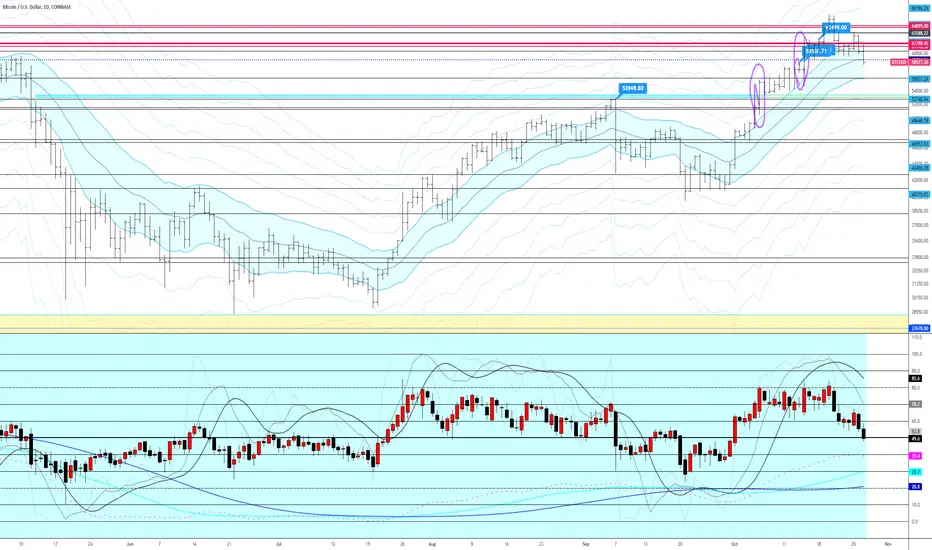932x550 pixels.
Task: Click the 46957.93 price axis label
Action: point(920,143)
